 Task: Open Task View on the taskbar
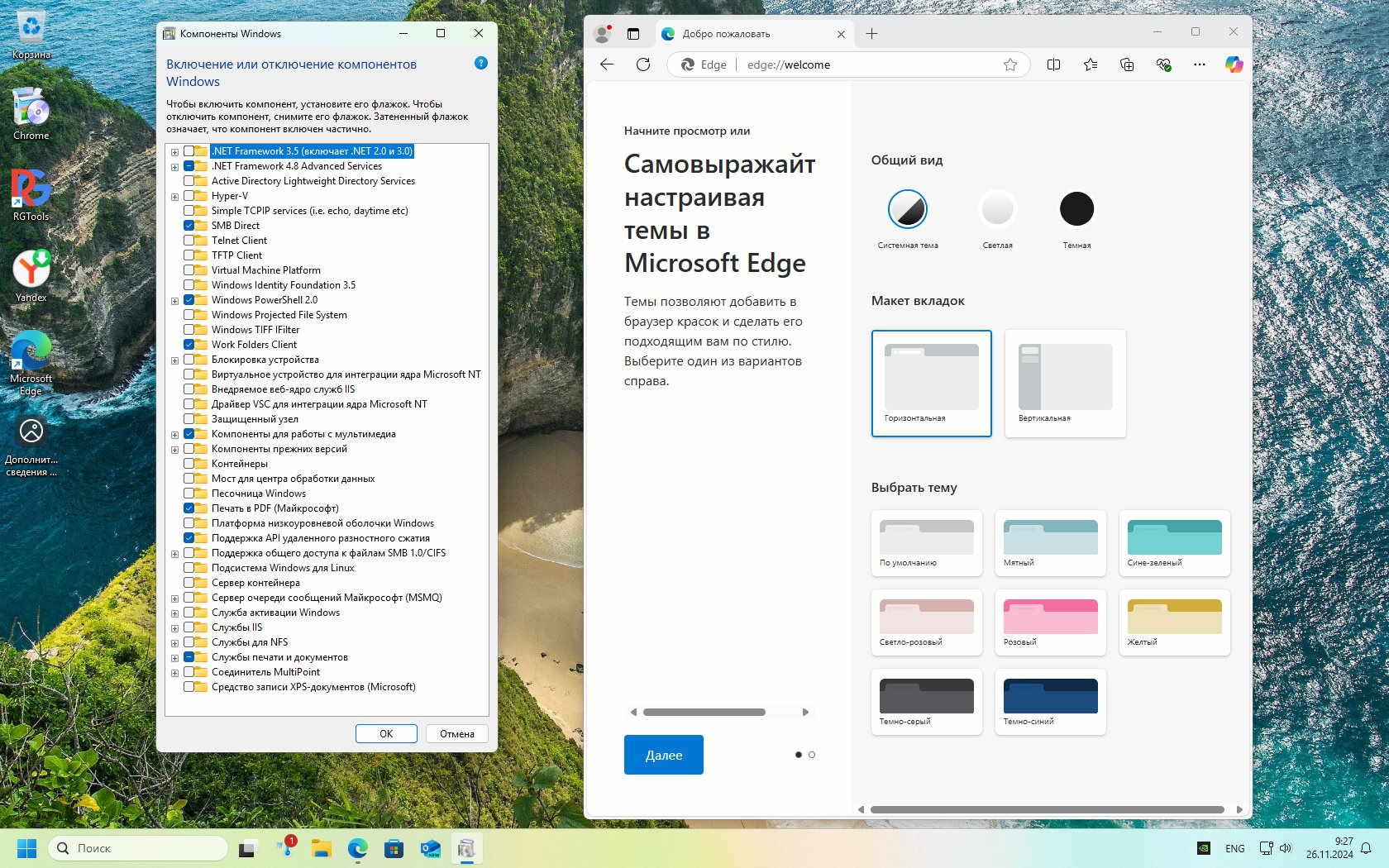(x=247, y=848)
